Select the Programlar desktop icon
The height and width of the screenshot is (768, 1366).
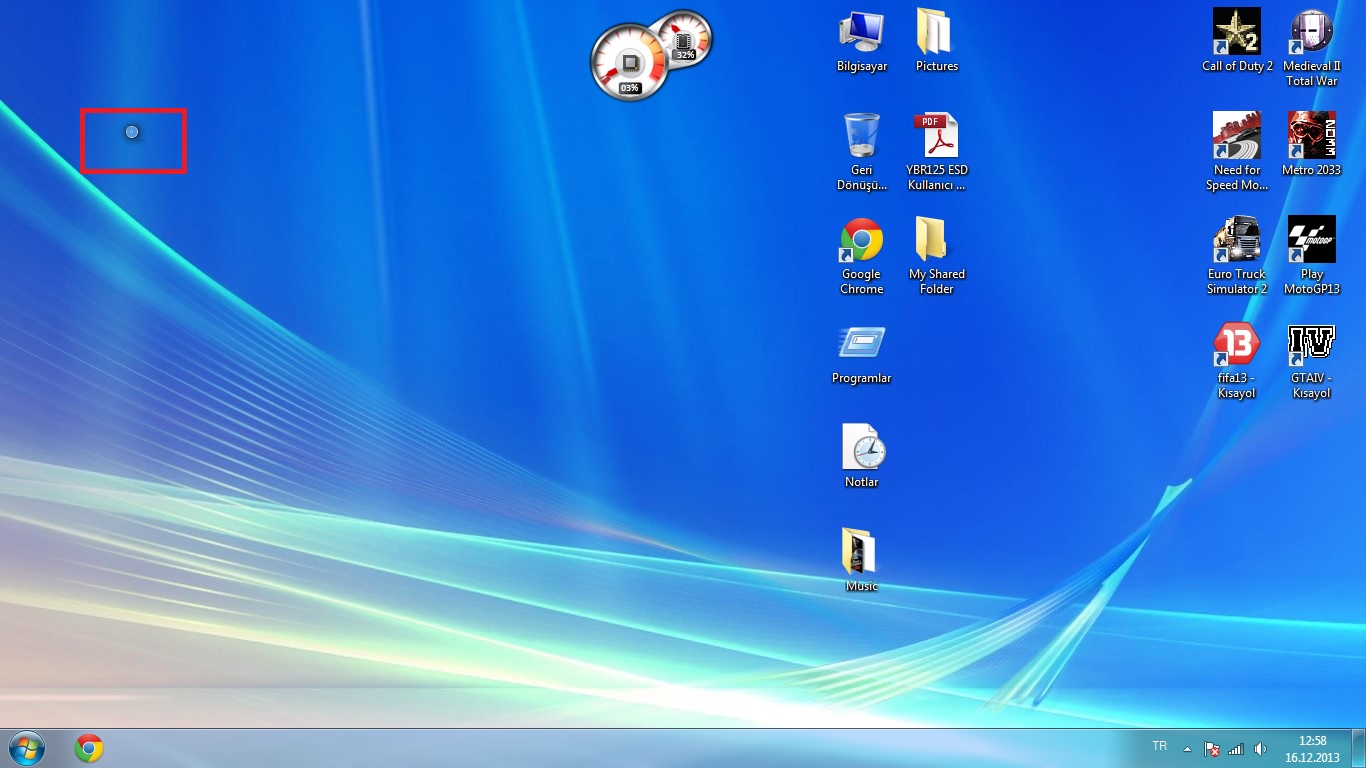861,355
